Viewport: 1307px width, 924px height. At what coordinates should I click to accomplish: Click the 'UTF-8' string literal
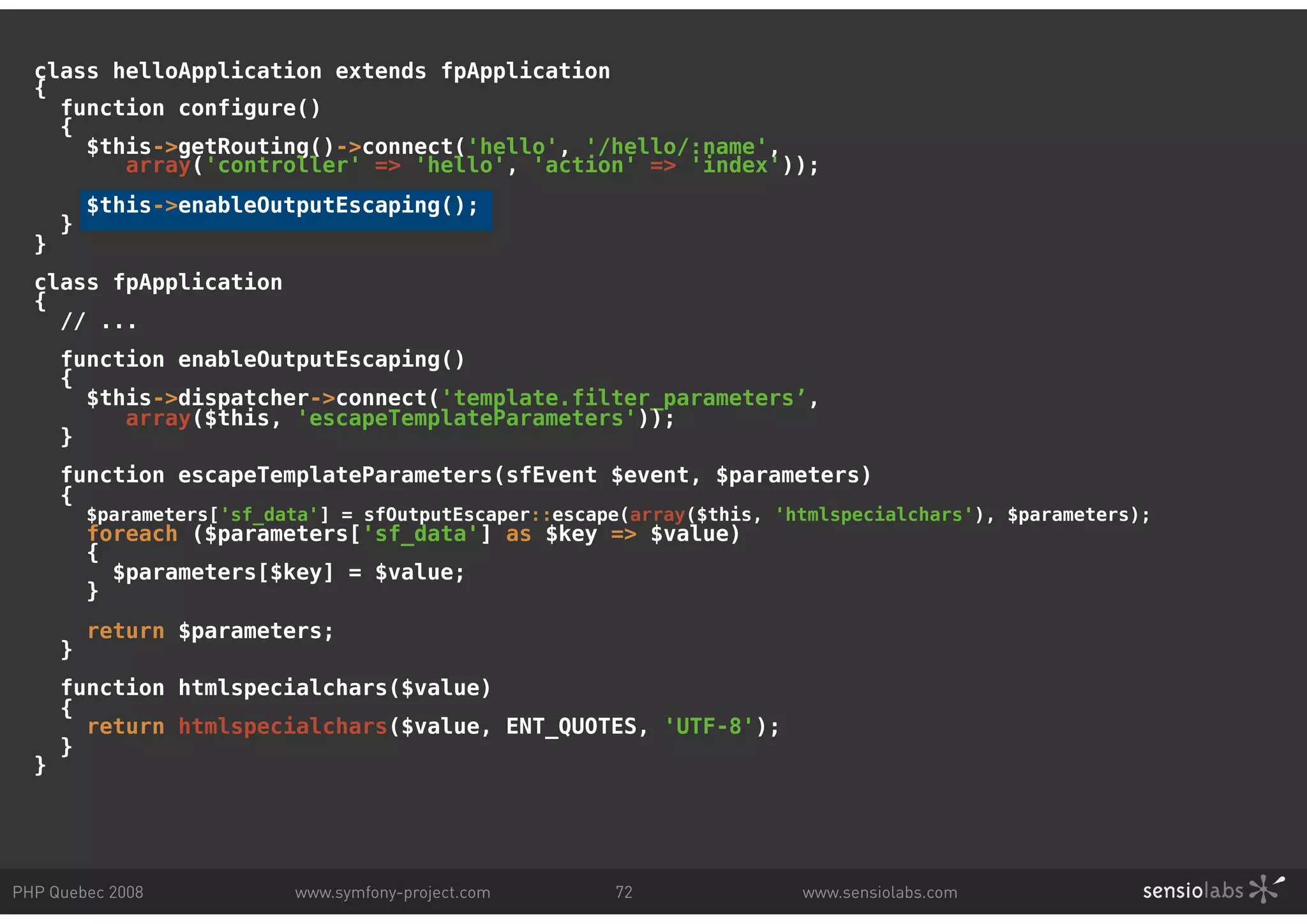[x=708, y=727]
